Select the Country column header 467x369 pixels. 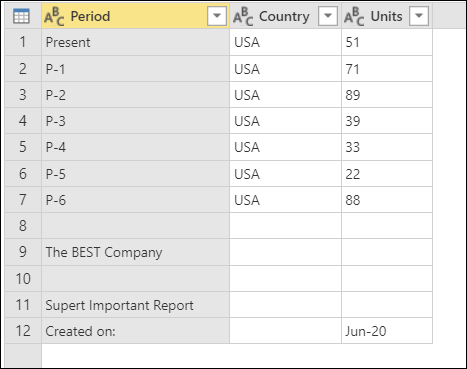pos(286,16)
